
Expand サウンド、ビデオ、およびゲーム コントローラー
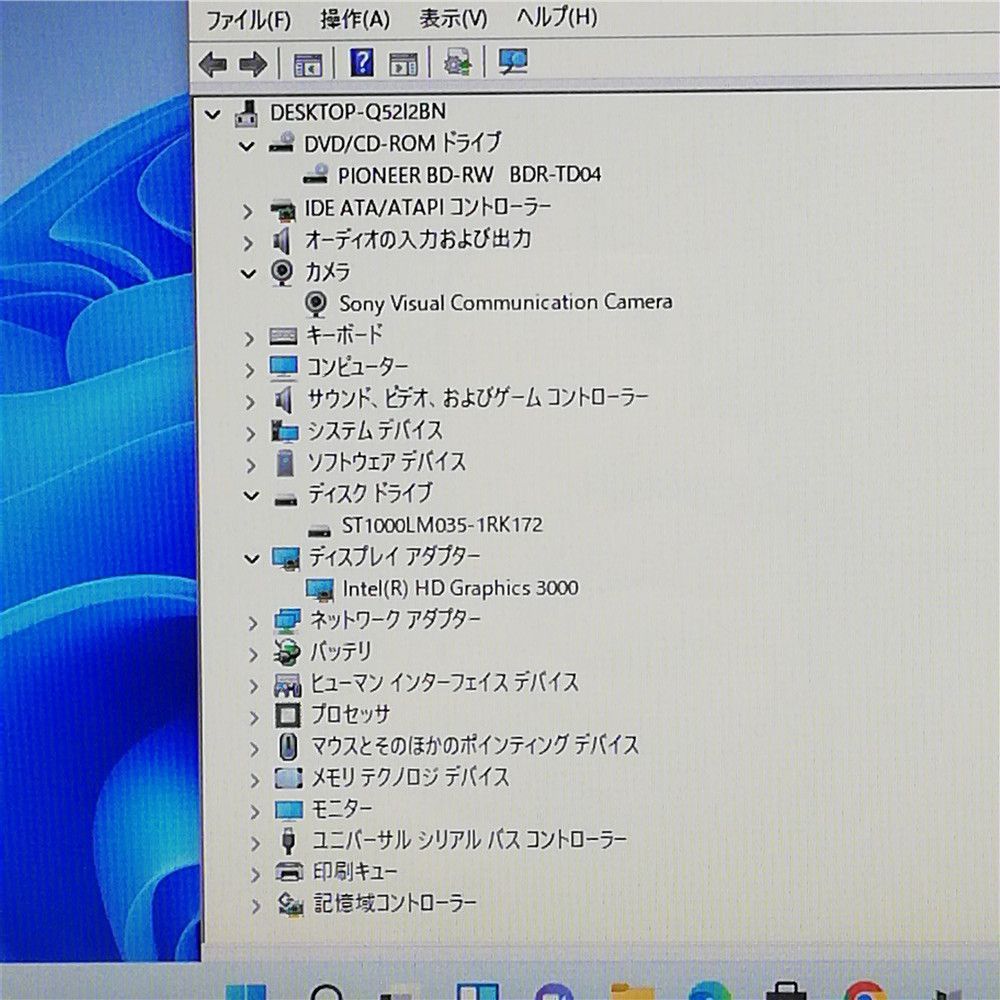[x=249, y=401]
